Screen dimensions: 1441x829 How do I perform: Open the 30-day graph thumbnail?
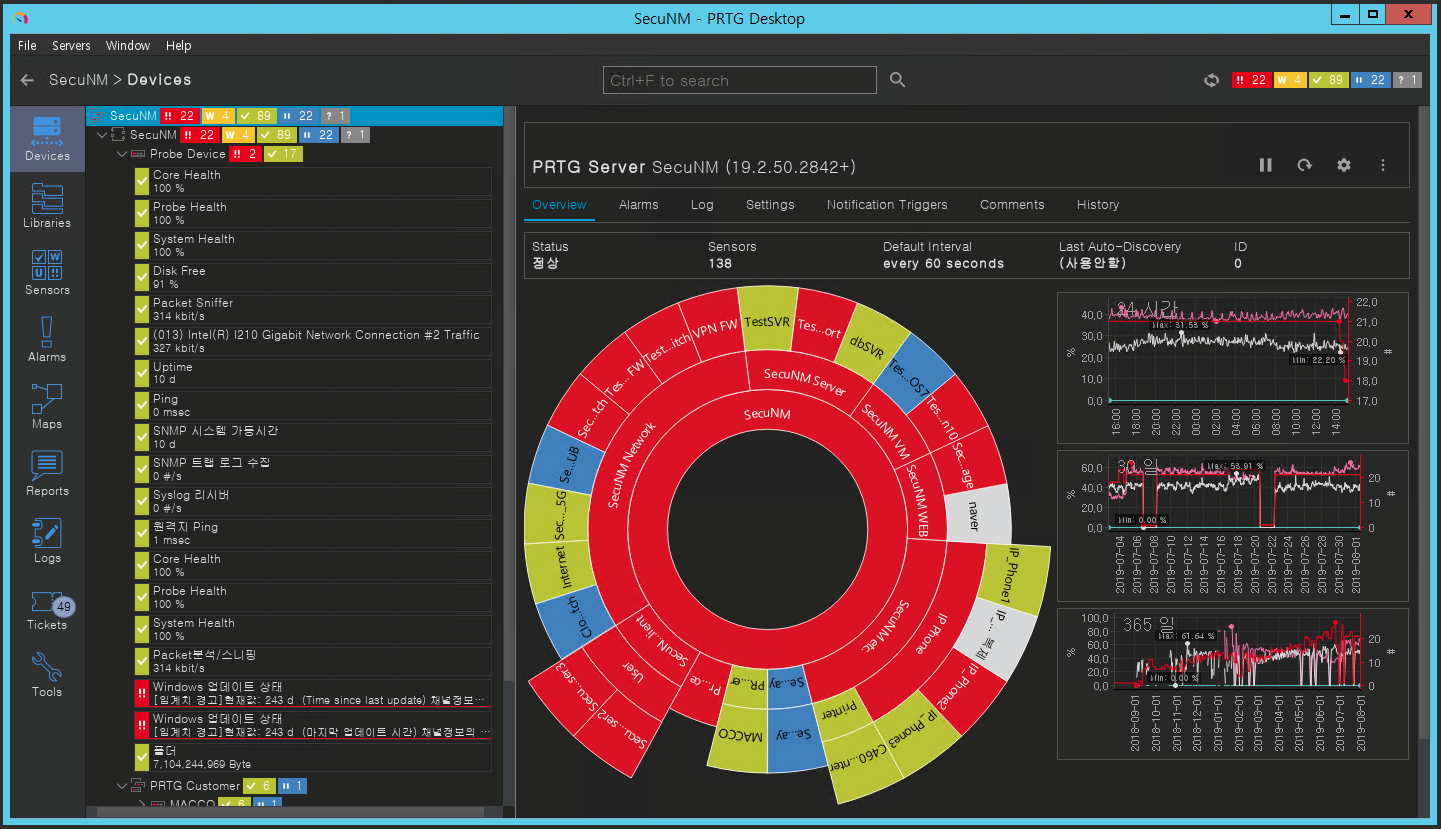1232,524
